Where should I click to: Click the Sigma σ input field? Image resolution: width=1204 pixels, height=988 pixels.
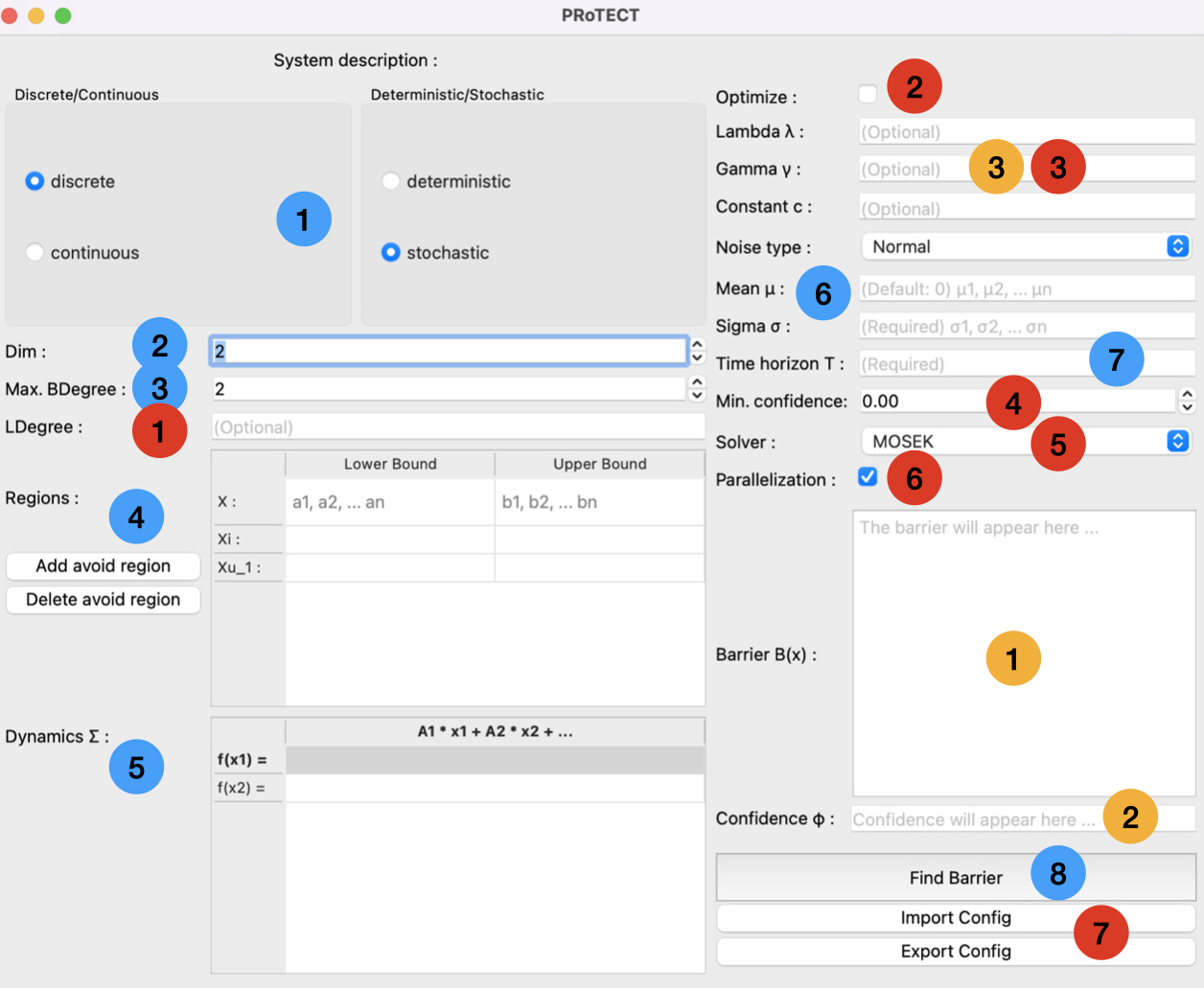coord(1026,327)
